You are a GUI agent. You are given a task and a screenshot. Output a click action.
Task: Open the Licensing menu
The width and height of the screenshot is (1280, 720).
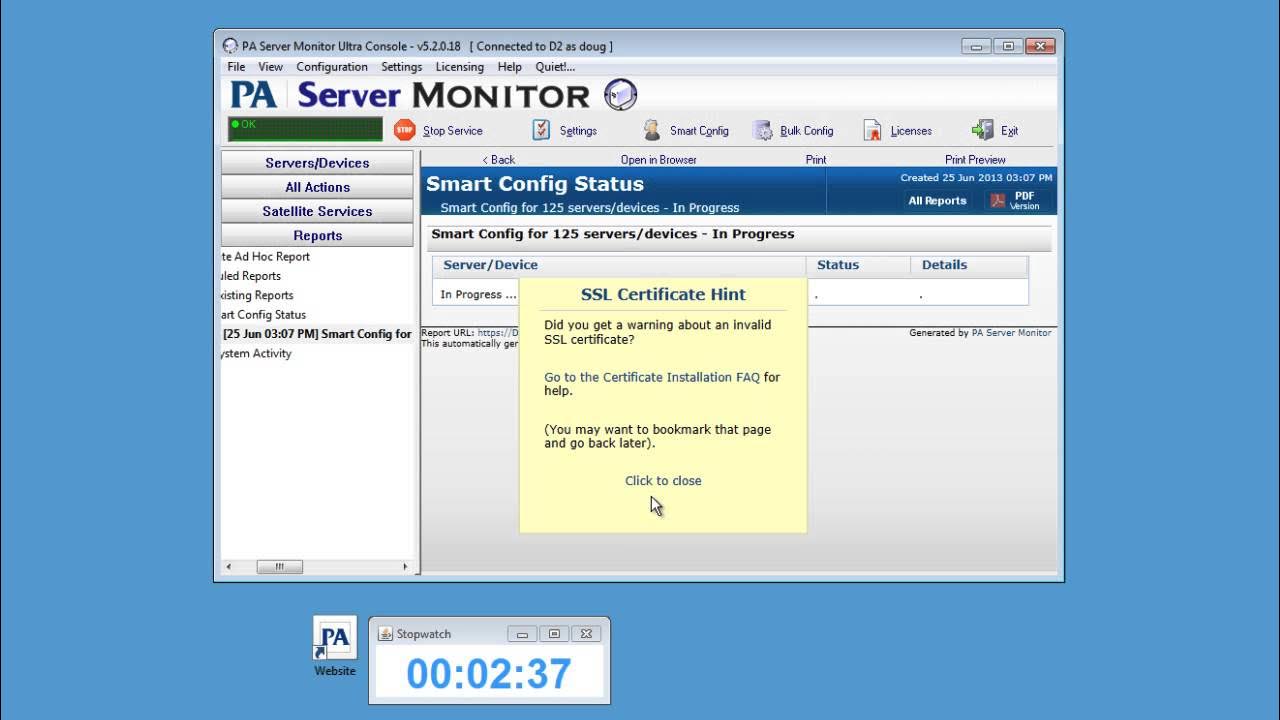tap(460, 67)
